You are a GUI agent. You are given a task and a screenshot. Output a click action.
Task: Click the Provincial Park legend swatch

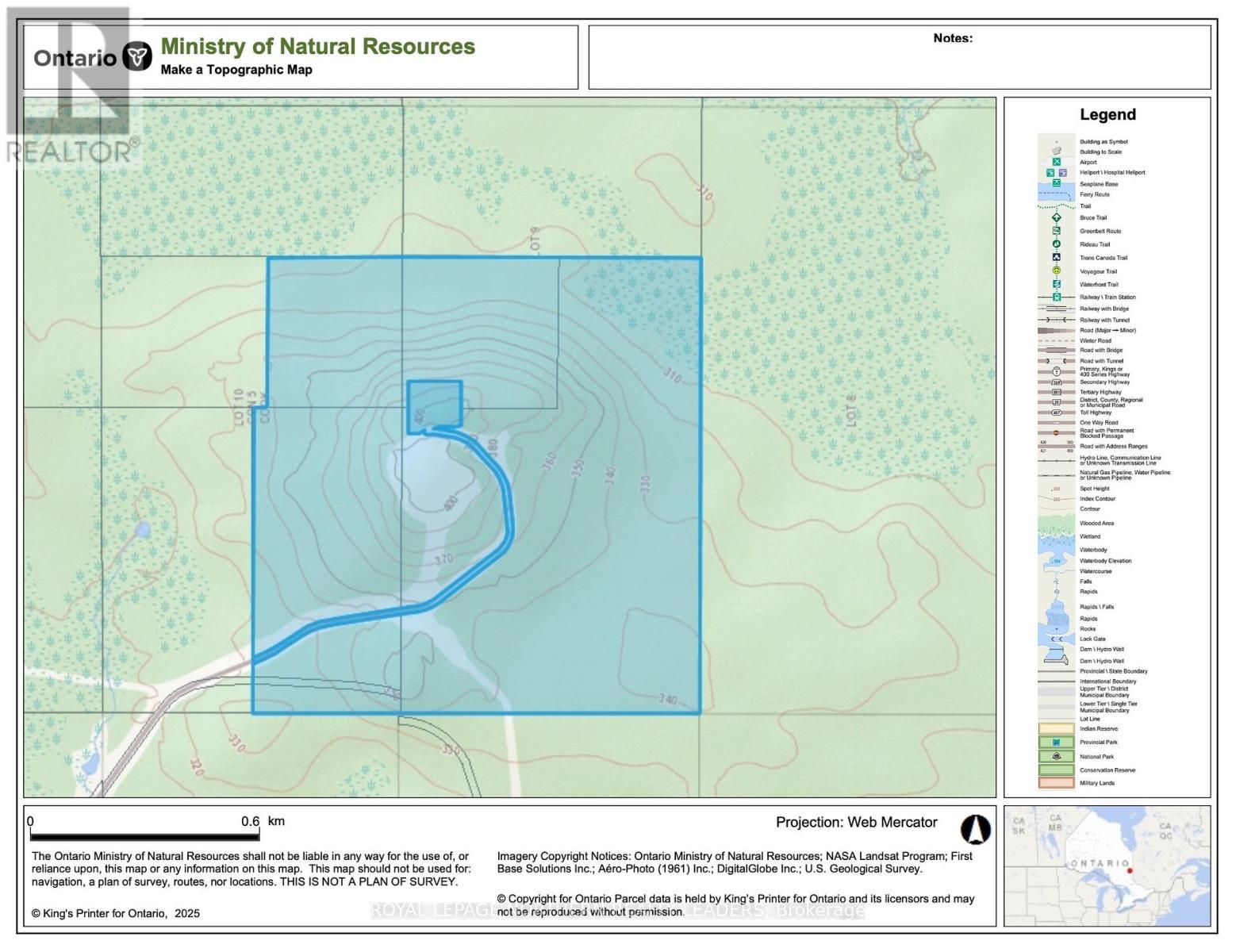click(x=1057, y=743)
